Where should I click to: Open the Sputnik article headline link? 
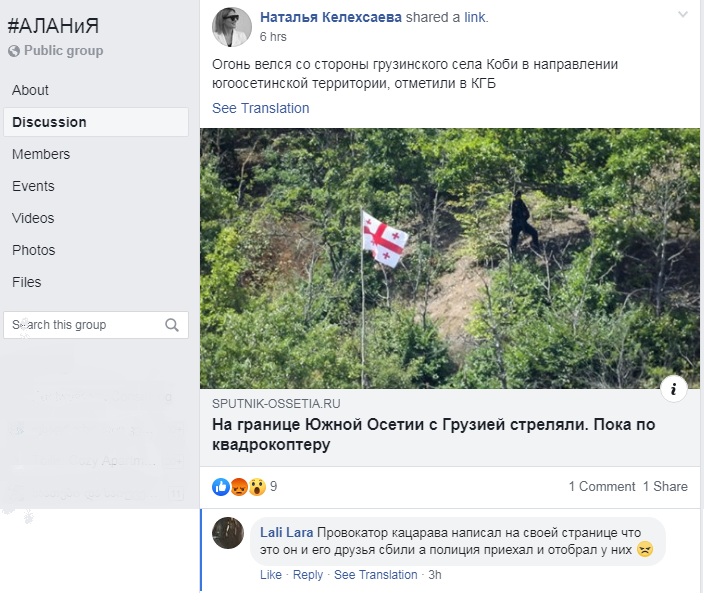pos(434,434)
